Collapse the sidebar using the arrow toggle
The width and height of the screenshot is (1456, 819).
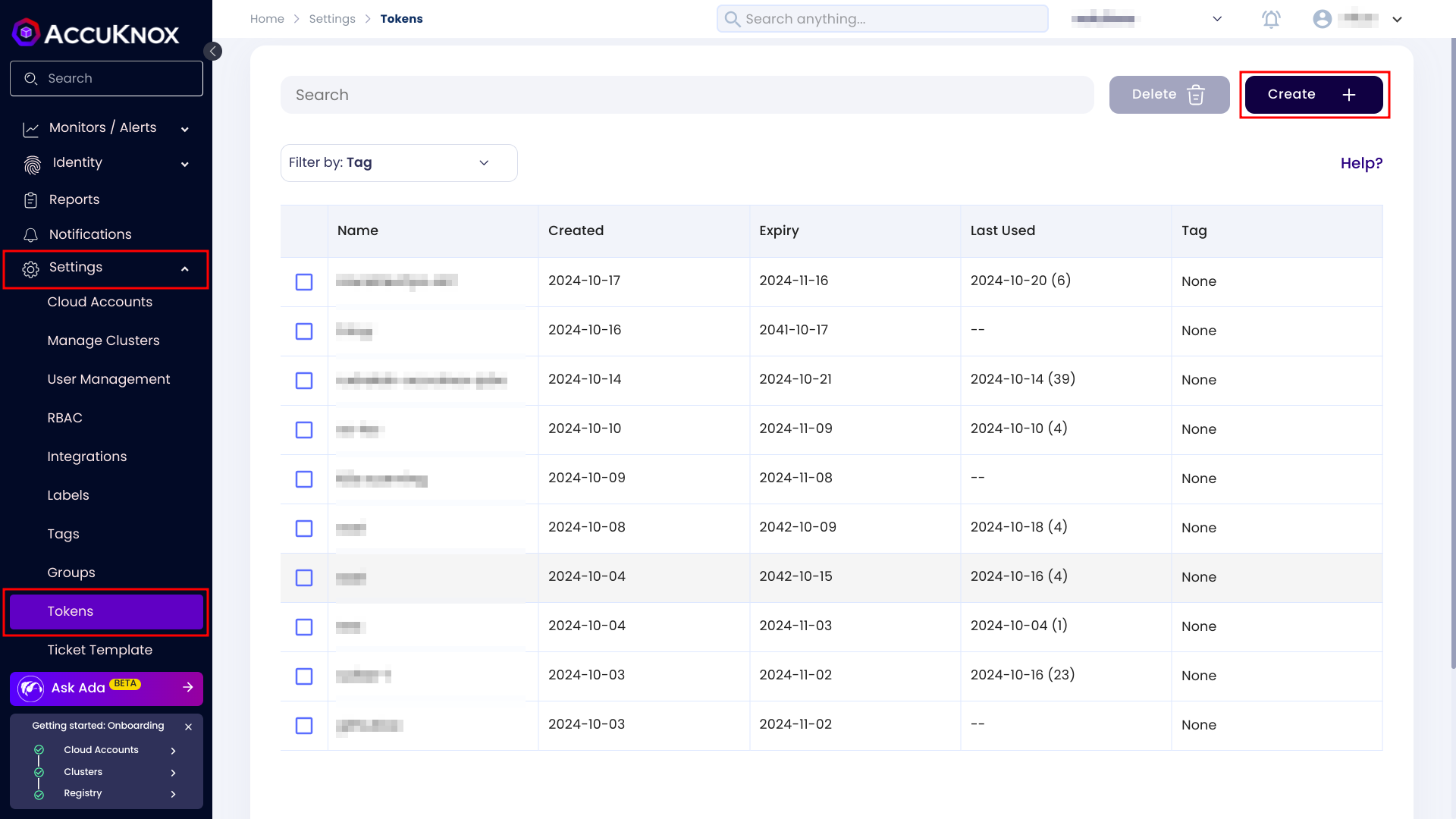213,51
